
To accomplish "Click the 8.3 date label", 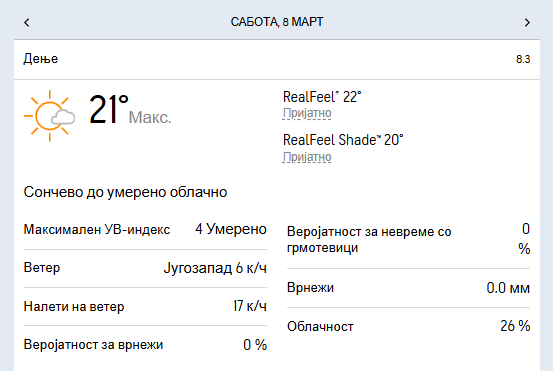I will pos(523,59).
